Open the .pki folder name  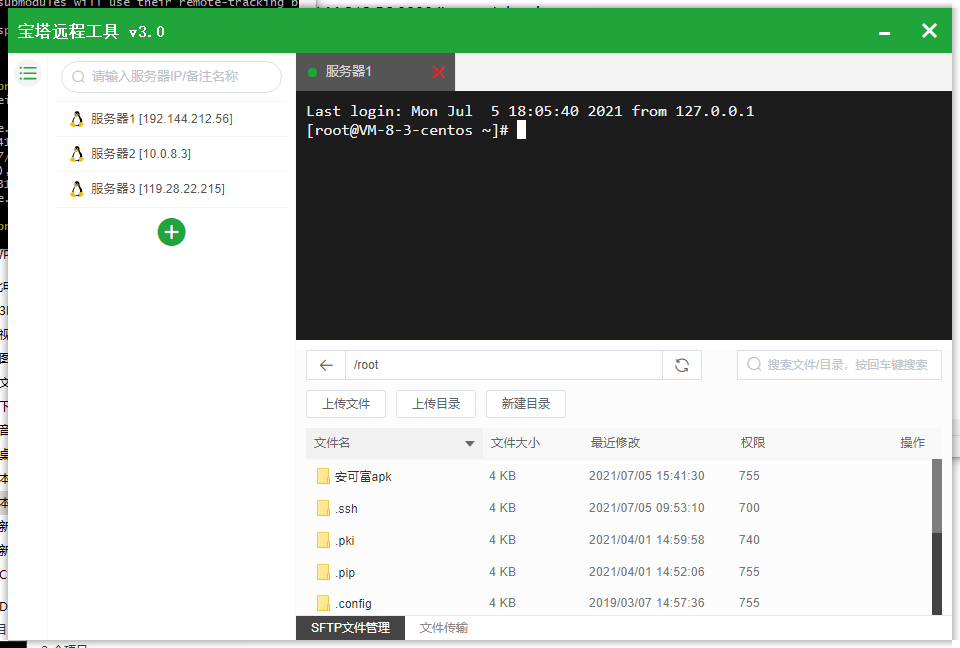[345, 540]
